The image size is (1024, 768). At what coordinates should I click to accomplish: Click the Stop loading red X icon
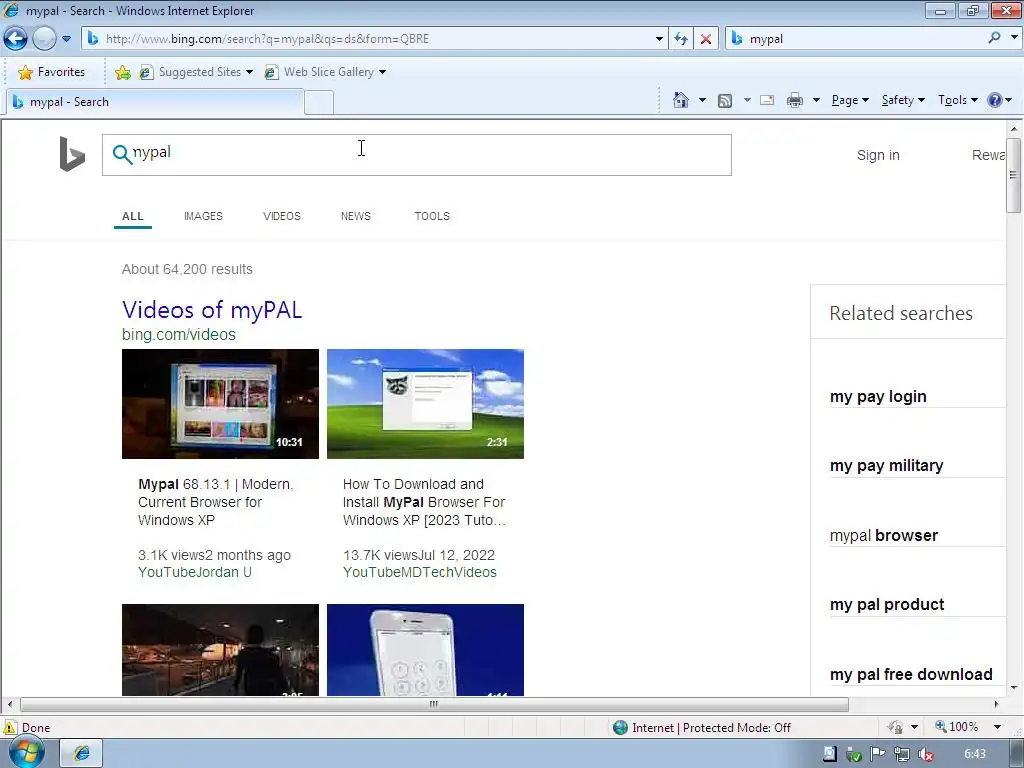[x=706, y=39]
